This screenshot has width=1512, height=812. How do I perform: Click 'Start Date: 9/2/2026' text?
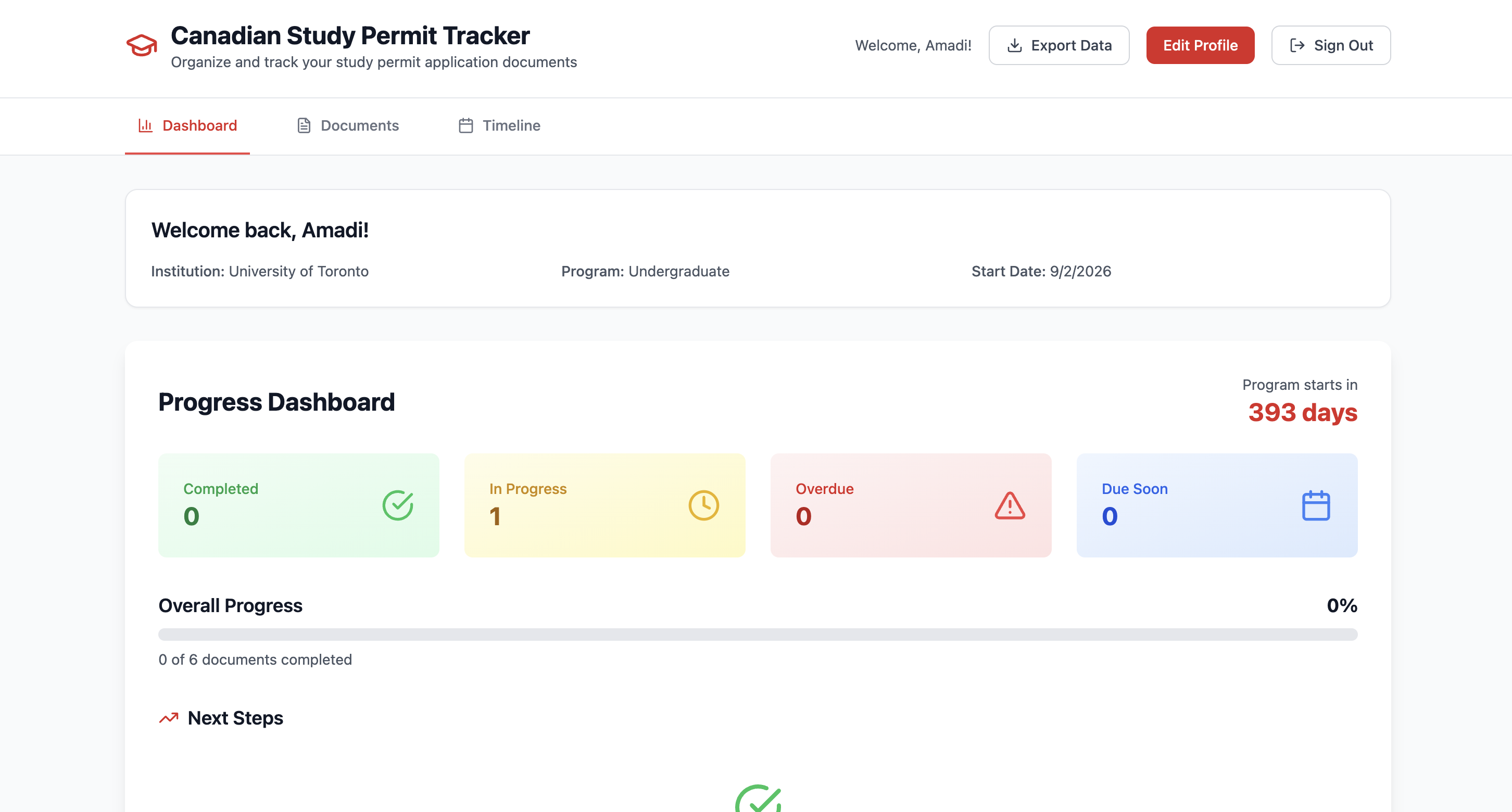point(1041,271)
